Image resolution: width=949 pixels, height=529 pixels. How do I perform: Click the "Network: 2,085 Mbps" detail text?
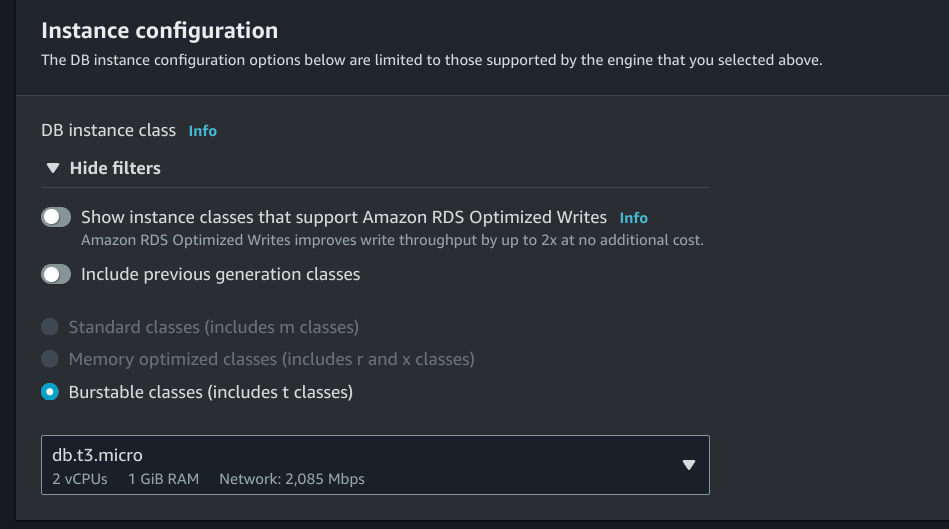[292, 479]
